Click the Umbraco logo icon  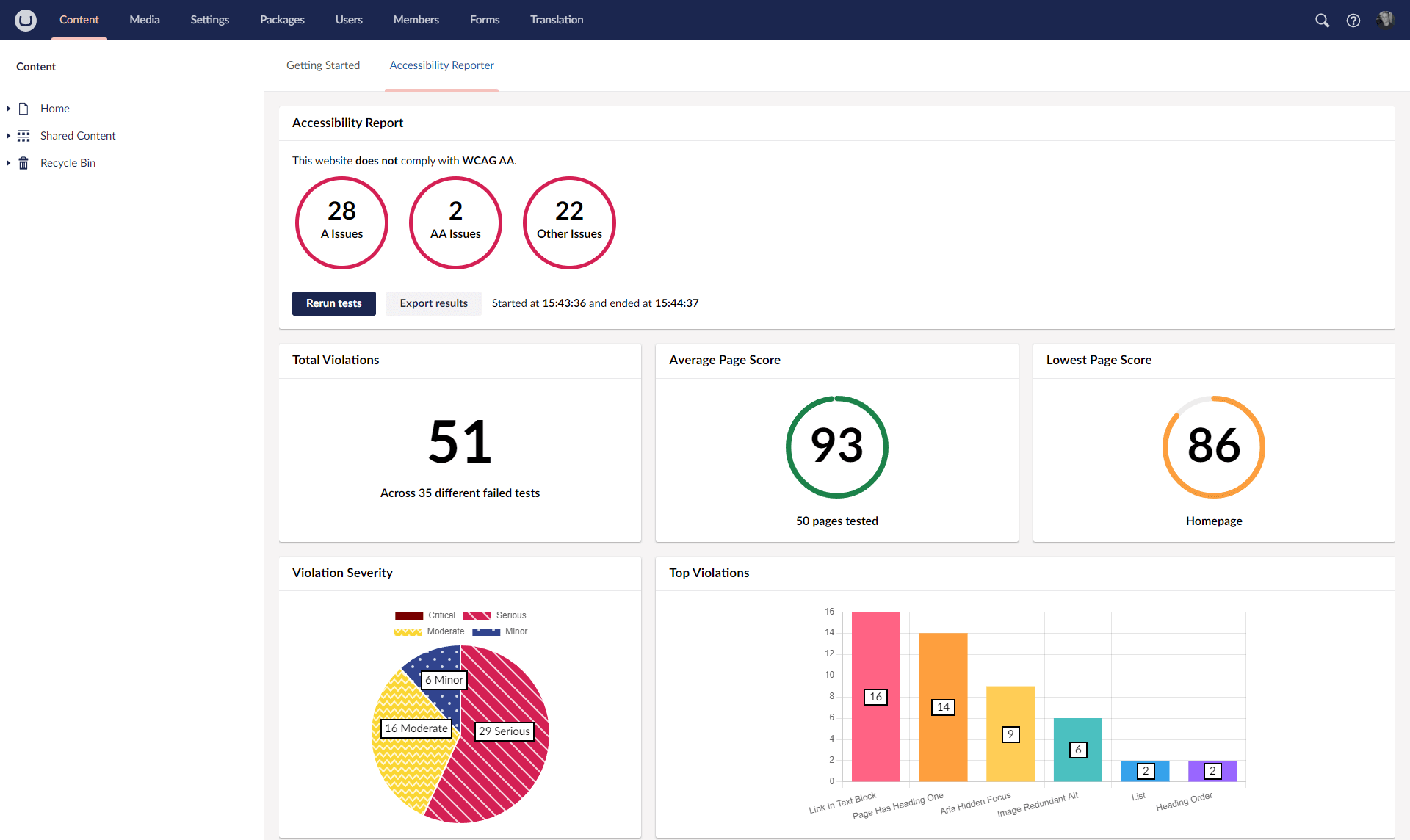(x=26, y=20)
